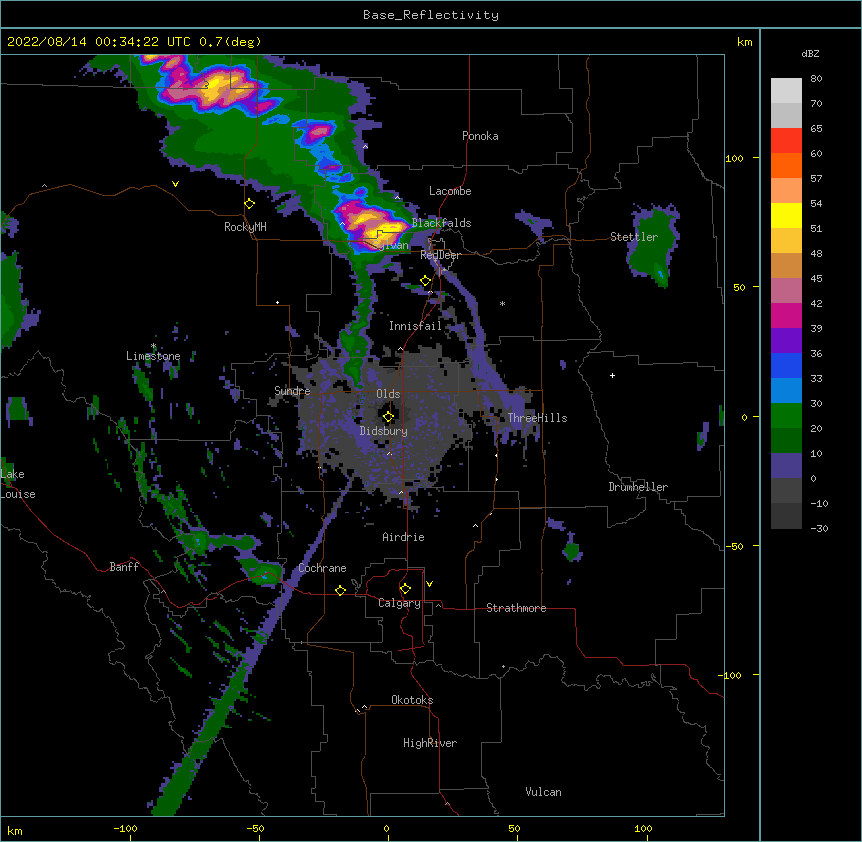This screenshot has width=862, height=842.
Task: Click the RedDeer city label
Action: pos(440,255)
